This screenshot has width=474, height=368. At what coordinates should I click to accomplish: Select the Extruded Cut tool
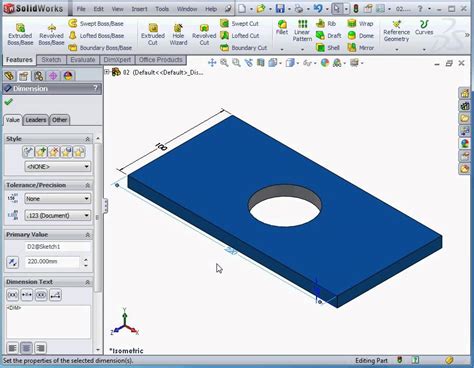(153, 34)
